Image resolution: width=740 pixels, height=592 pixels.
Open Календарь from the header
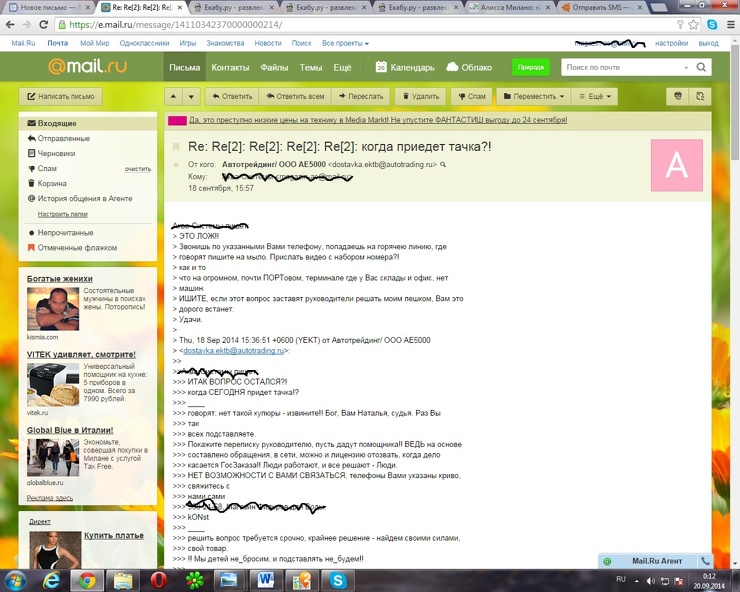(x=405, y=67)
